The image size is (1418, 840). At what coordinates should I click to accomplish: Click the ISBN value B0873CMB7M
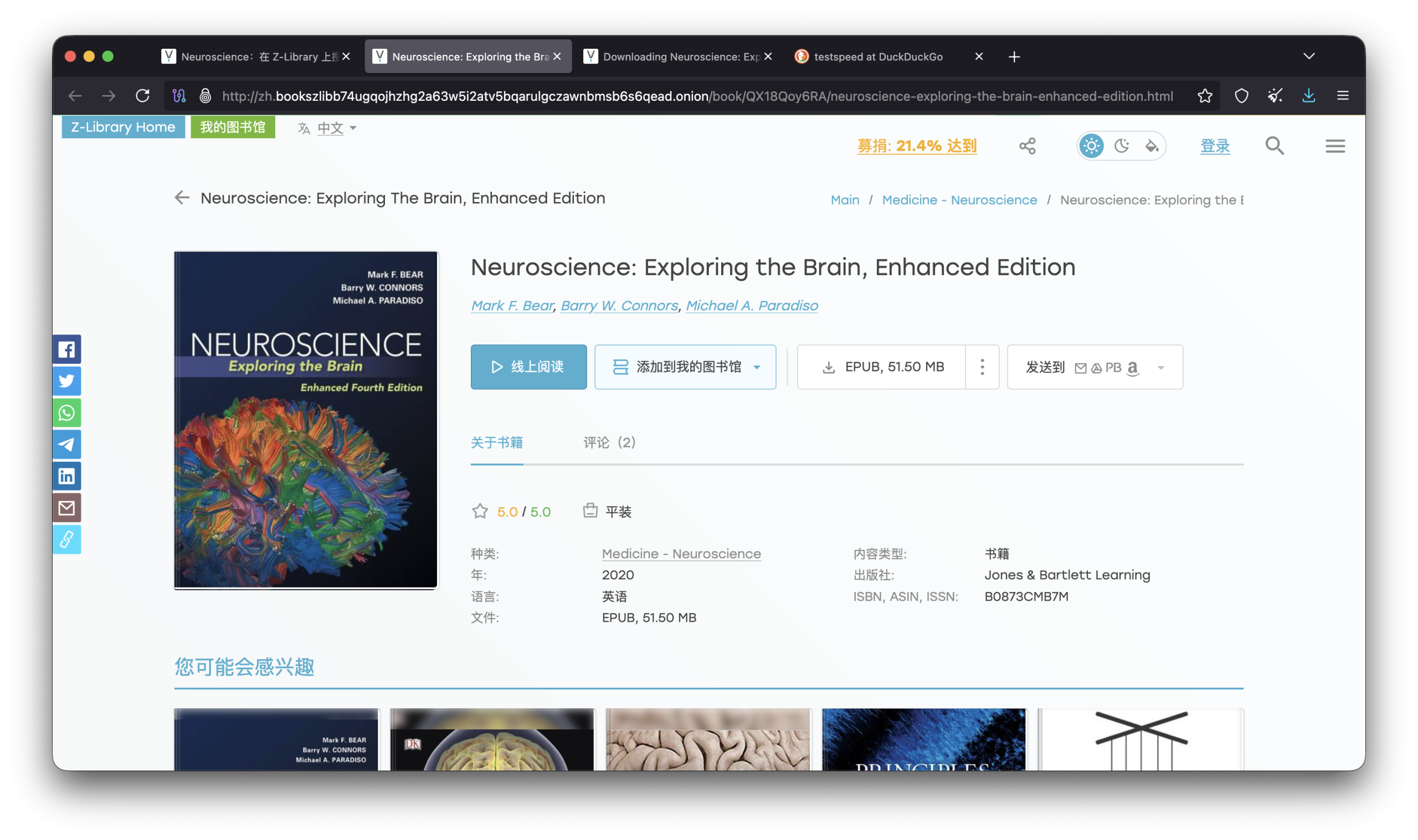pyautogui.click(x=1026, y=596)
